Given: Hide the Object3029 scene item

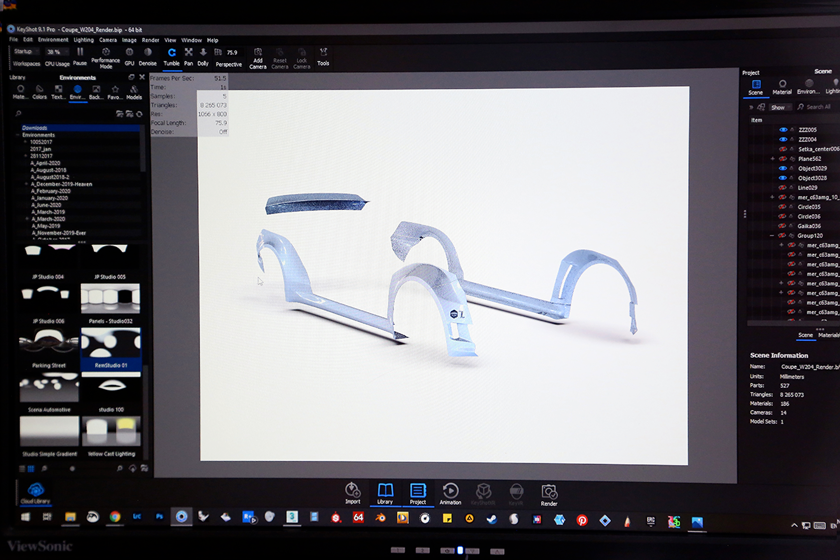Looking at the screenshot, I should click(x=783, y=168).
